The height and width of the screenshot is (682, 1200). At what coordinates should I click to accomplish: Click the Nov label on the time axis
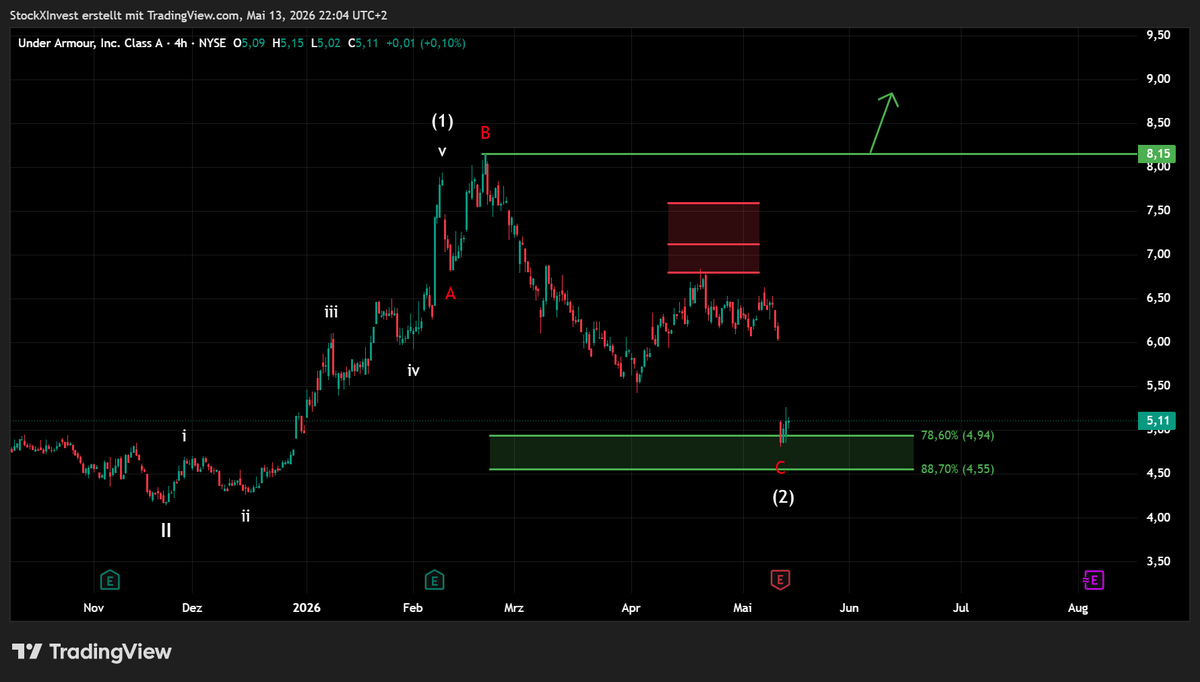click(93, 607)
